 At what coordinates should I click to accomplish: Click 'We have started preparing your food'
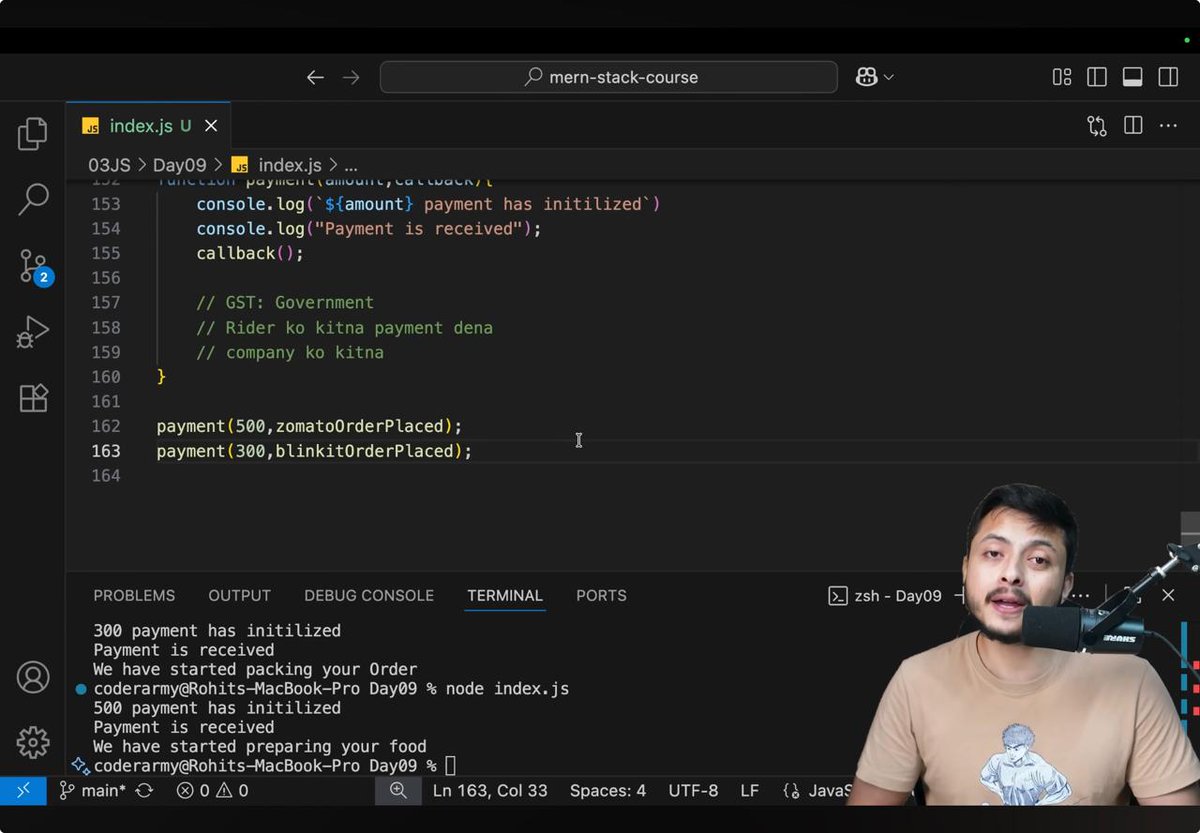260,747
